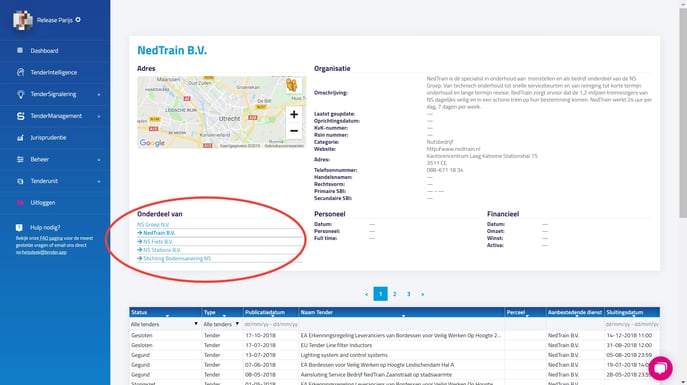Visit the nedtrain.nl website link
687x385 pixels.
point(453,149)
